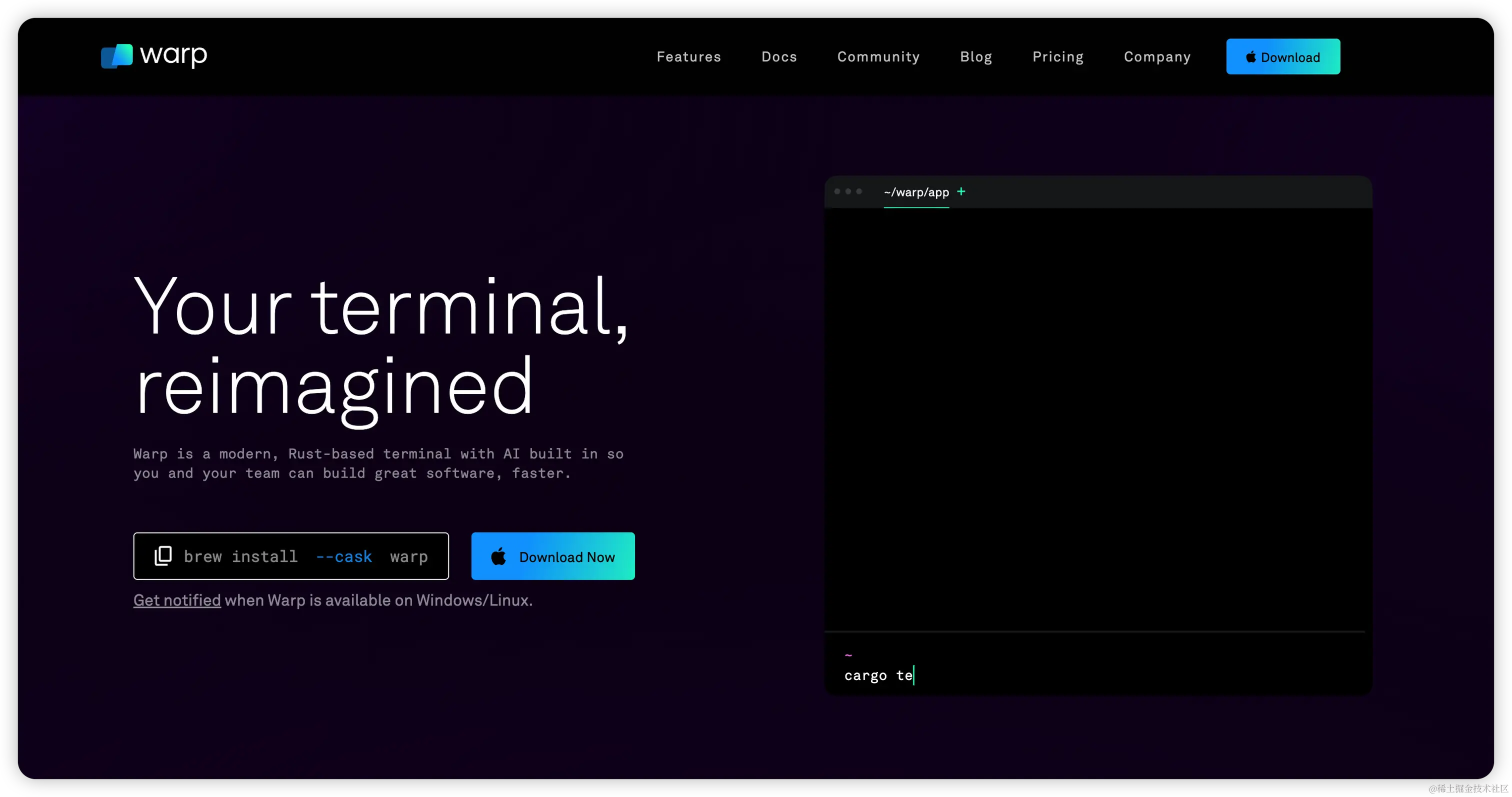The image size is (1512, 797).
Task: Click the brew install --cask warp box
Action: pyautogui.click(x=291, y=556)
